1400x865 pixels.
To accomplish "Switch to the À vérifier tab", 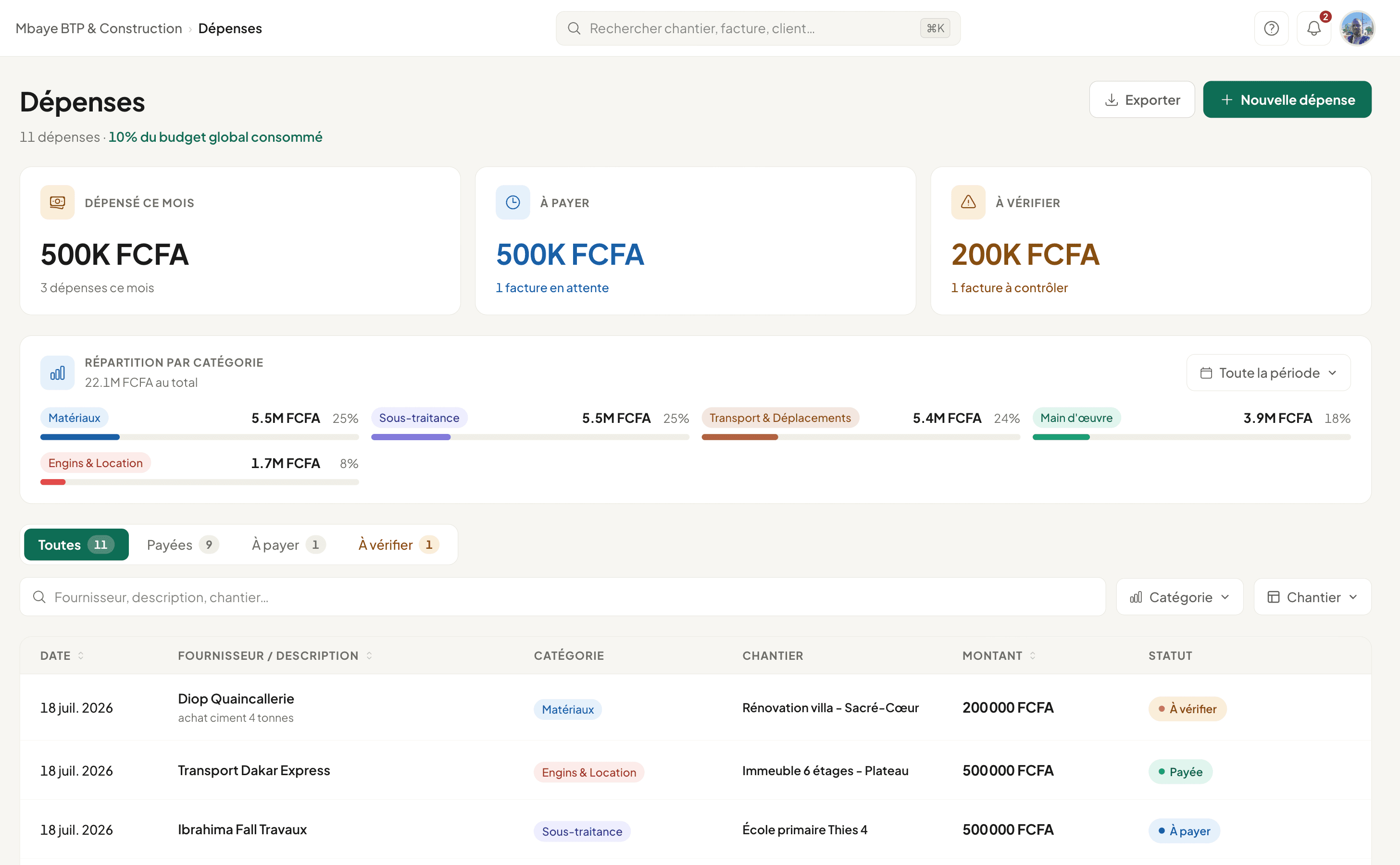I will point(399,544).
